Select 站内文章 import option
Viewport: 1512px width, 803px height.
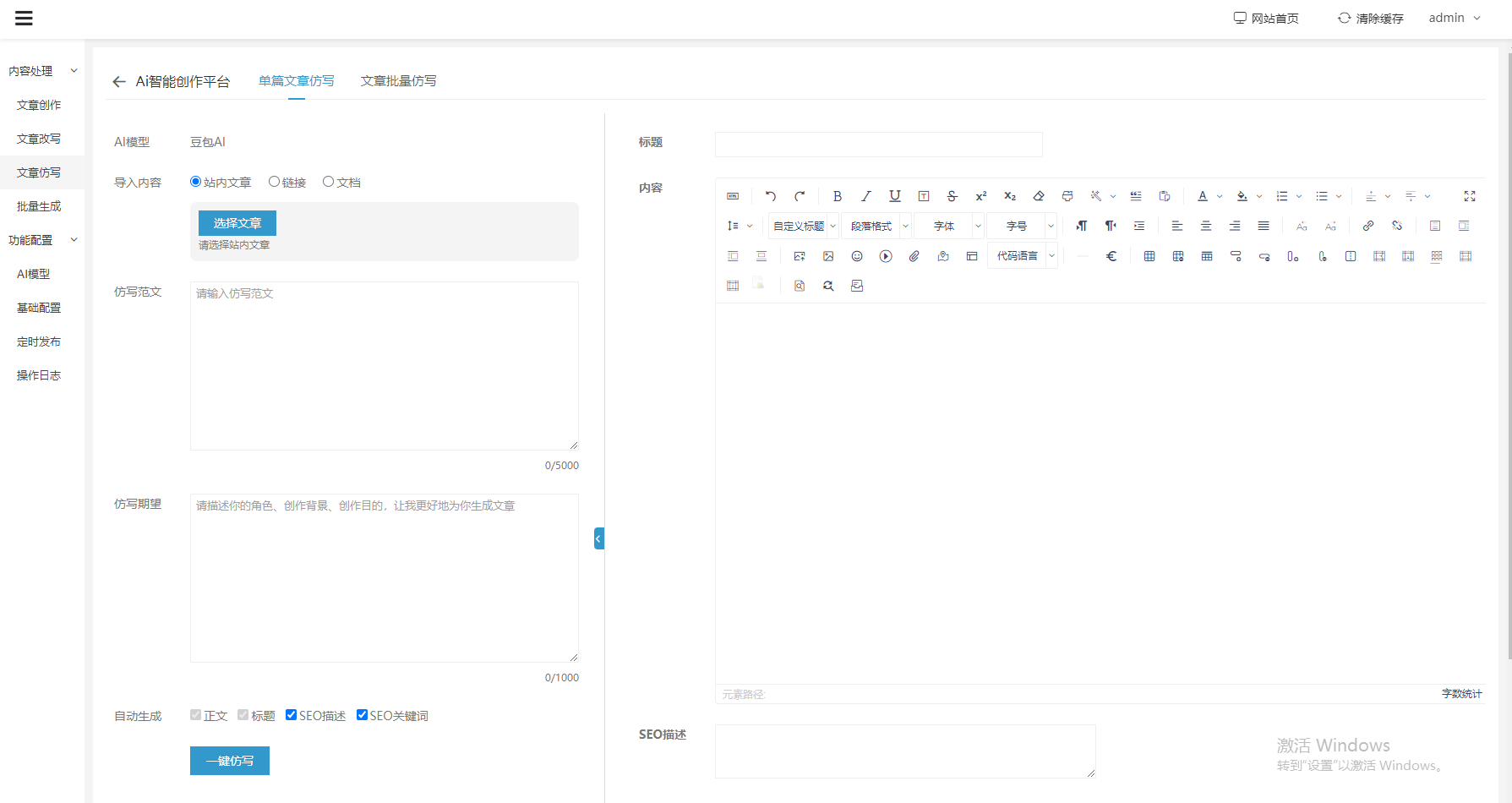195,182
